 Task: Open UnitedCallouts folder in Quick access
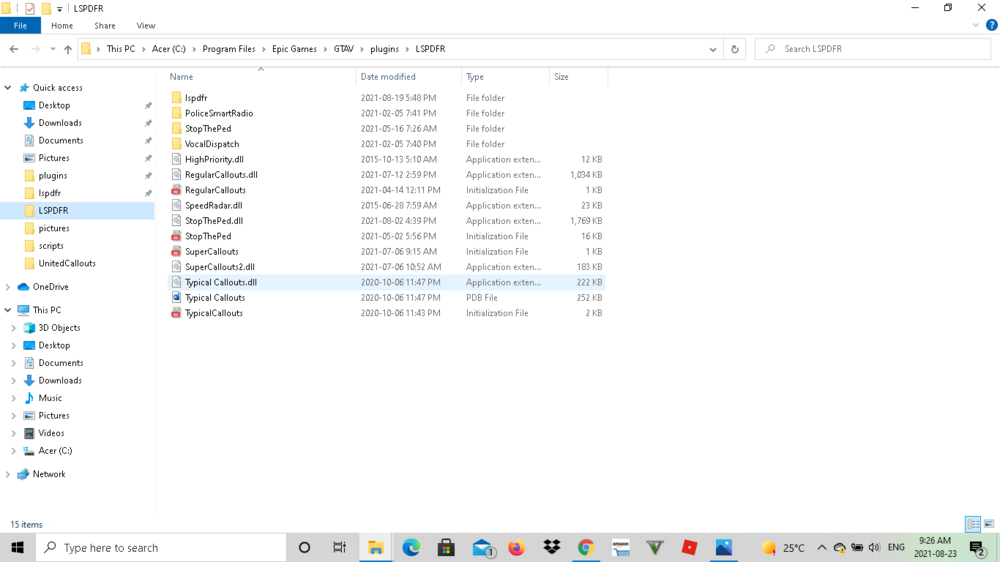(67, 263)
